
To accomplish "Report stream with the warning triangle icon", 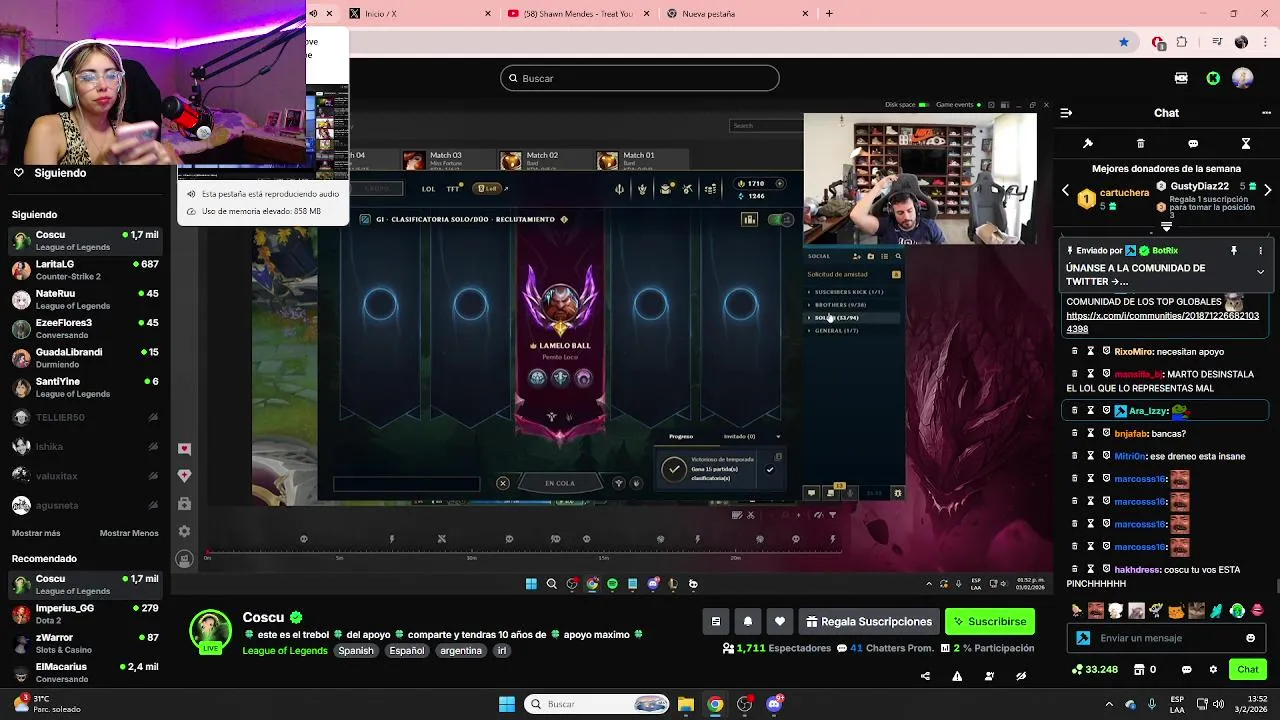I will pos(957,676).
